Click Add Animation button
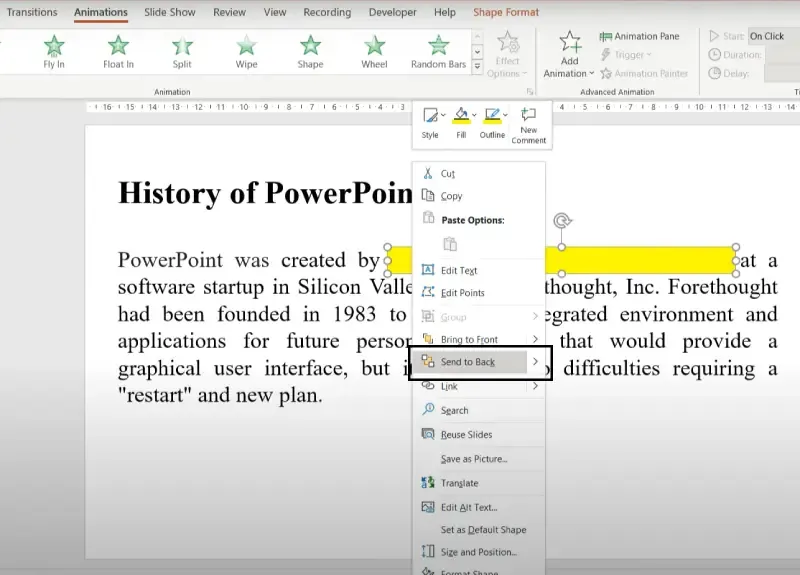Screen dimensions: 800x575 (x=569, y=55)
